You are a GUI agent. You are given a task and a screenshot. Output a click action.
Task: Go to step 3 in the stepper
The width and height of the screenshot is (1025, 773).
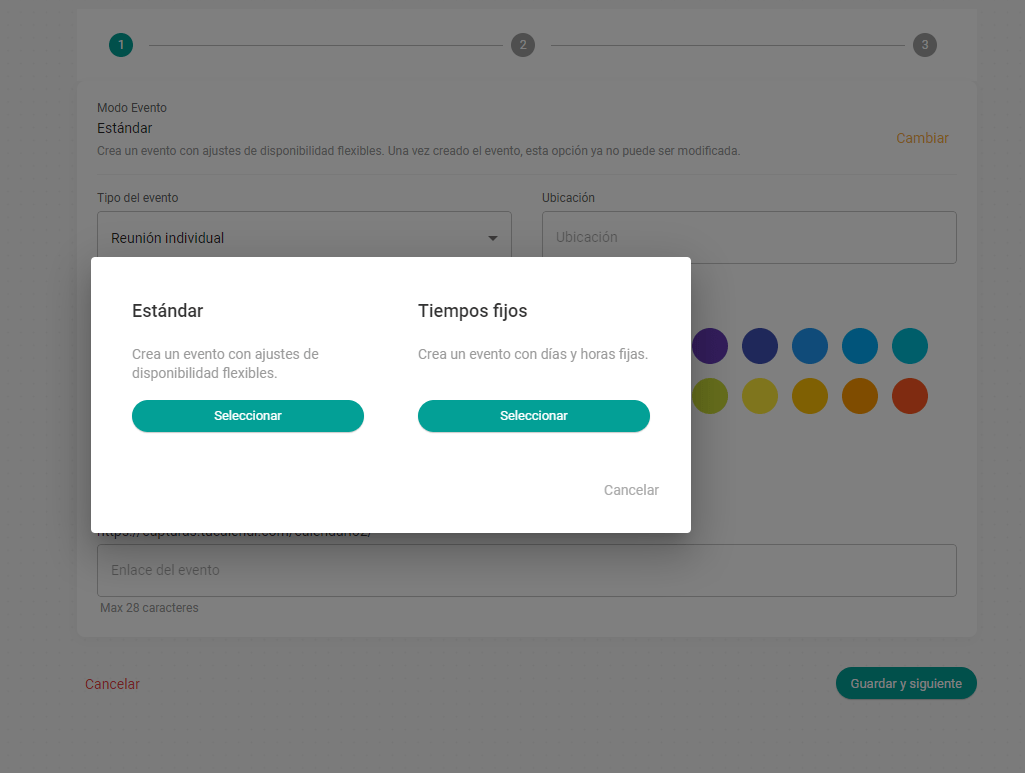pyautogui.click(x=925, y=45)
